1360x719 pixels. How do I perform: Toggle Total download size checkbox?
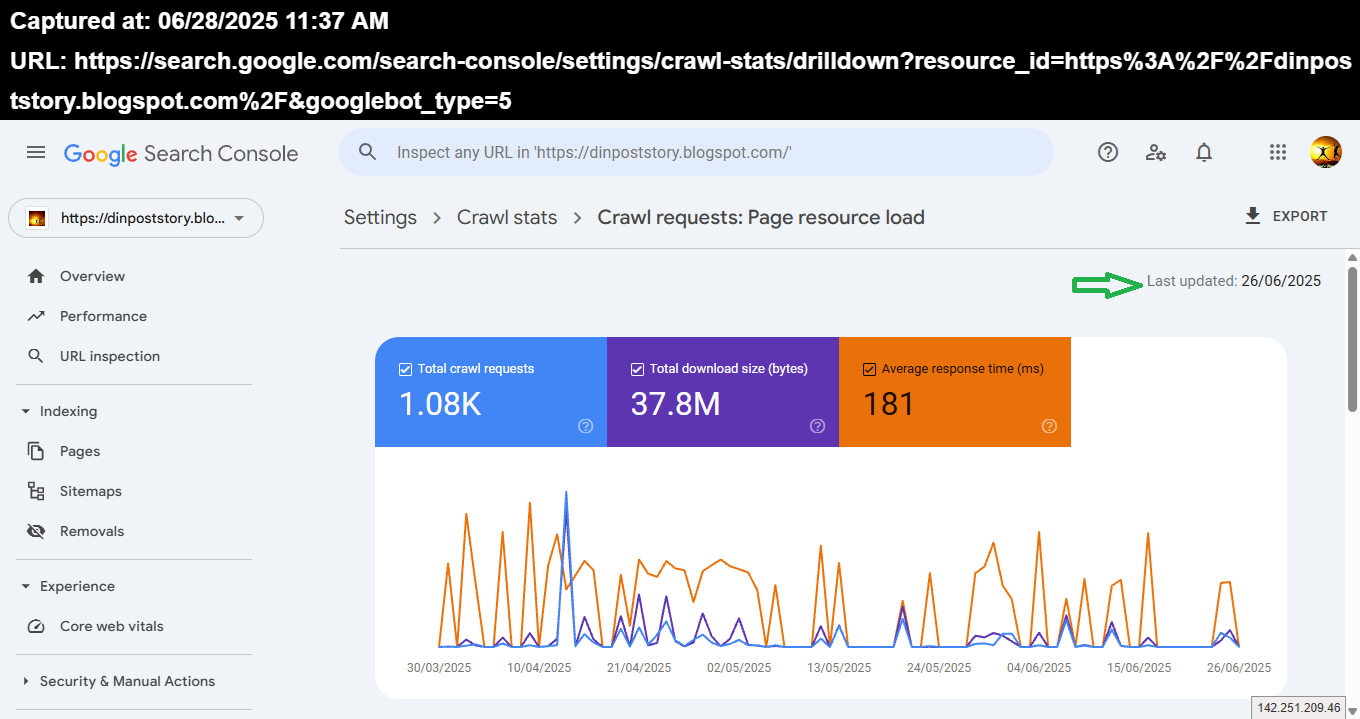click(x=637, y=369)
